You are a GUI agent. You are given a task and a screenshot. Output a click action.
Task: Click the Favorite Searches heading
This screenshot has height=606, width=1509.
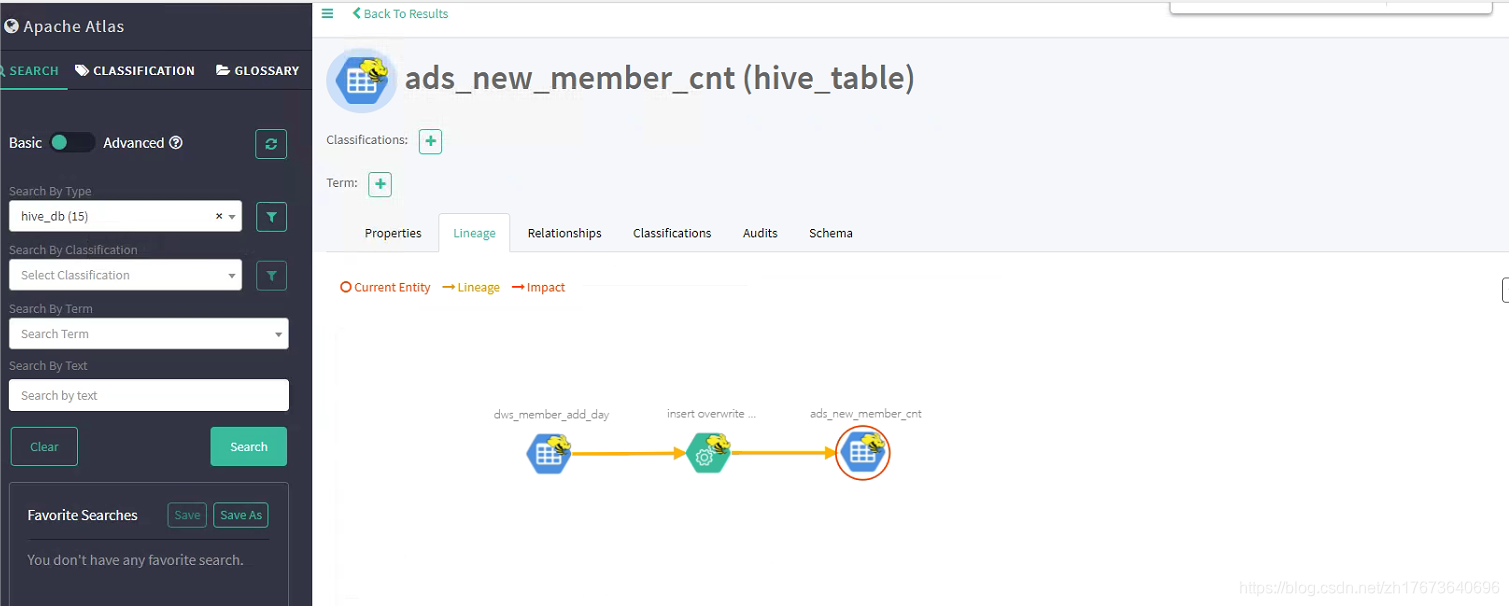[83, 515]
